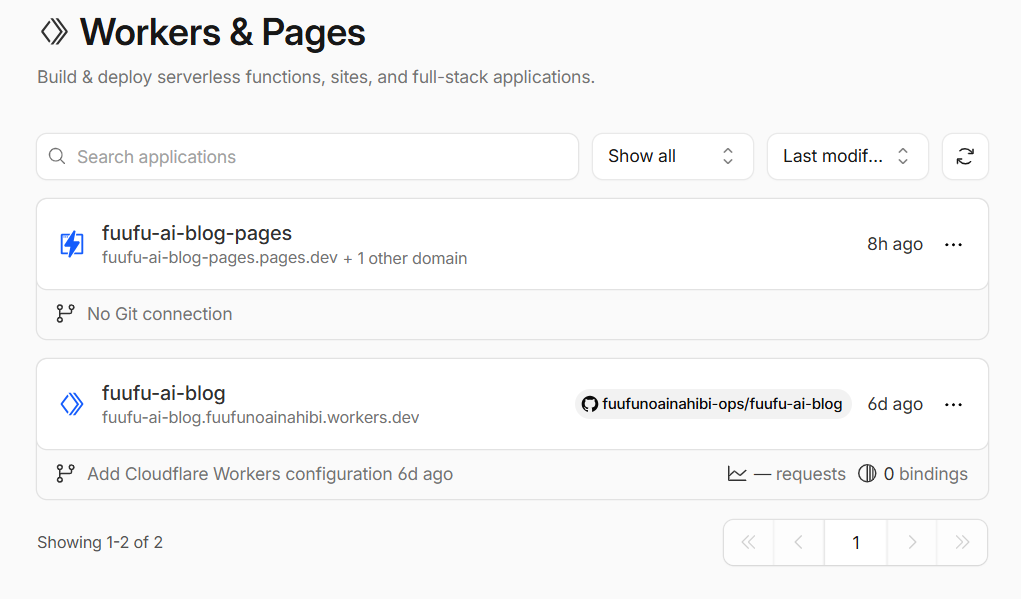Screen dimensions: 1021x599
Task: Click fuufu-ai-blog-pages.pages.dev domain text
Action: [219, 258]
